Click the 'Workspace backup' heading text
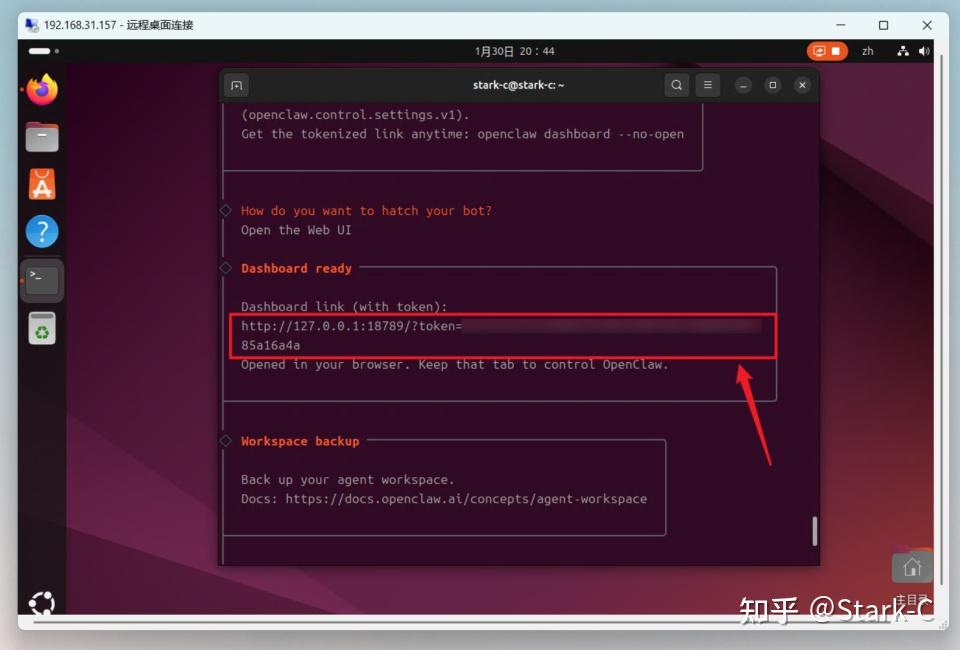This screenshot has width=960, height=650. click(300, 441)
